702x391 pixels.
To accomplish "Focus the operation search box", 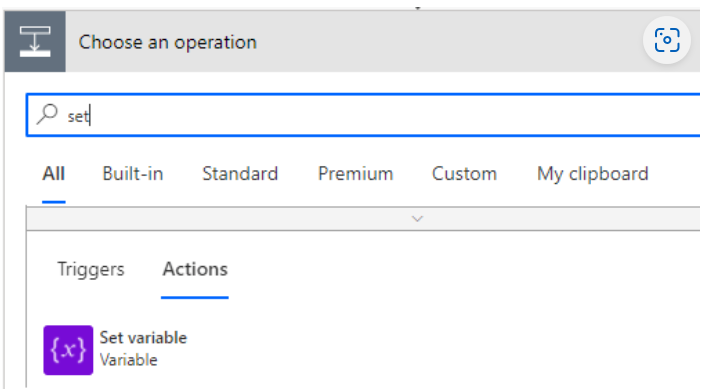I will pos(363,115).
